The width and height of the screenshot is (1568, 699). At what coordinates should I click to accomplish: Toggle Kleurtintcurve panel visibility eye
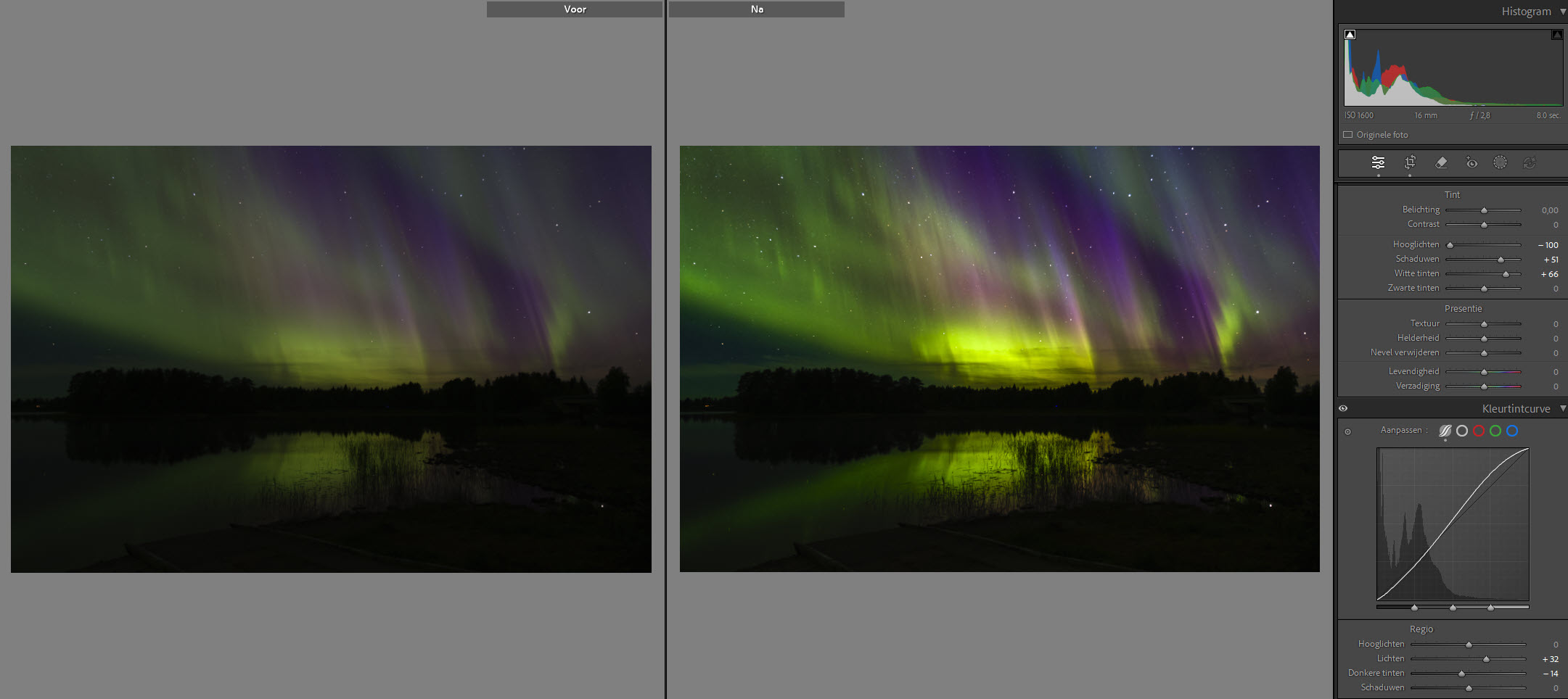[1343, 408]
